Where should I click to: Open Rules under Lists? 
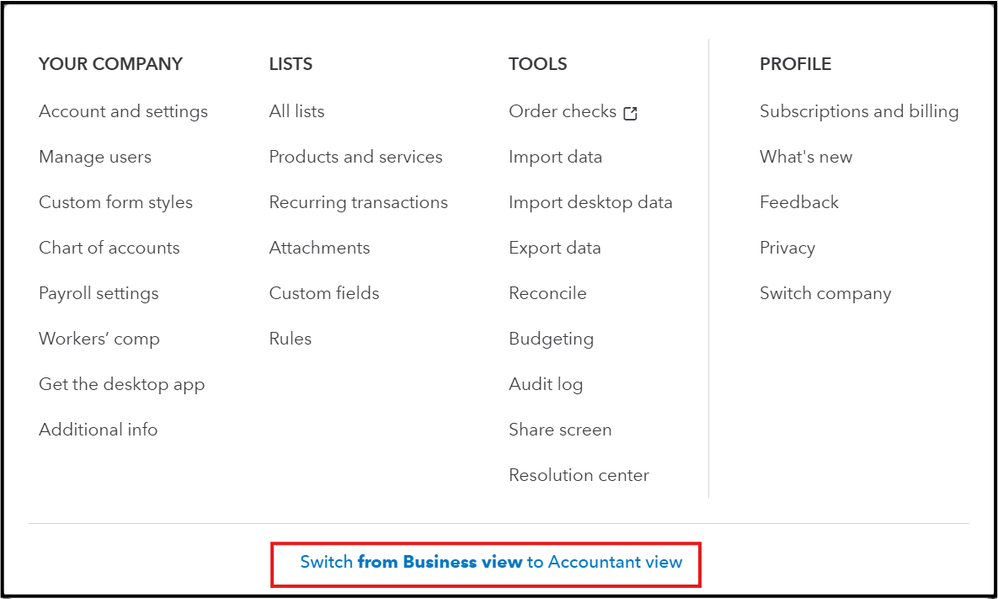pos(290,339)
